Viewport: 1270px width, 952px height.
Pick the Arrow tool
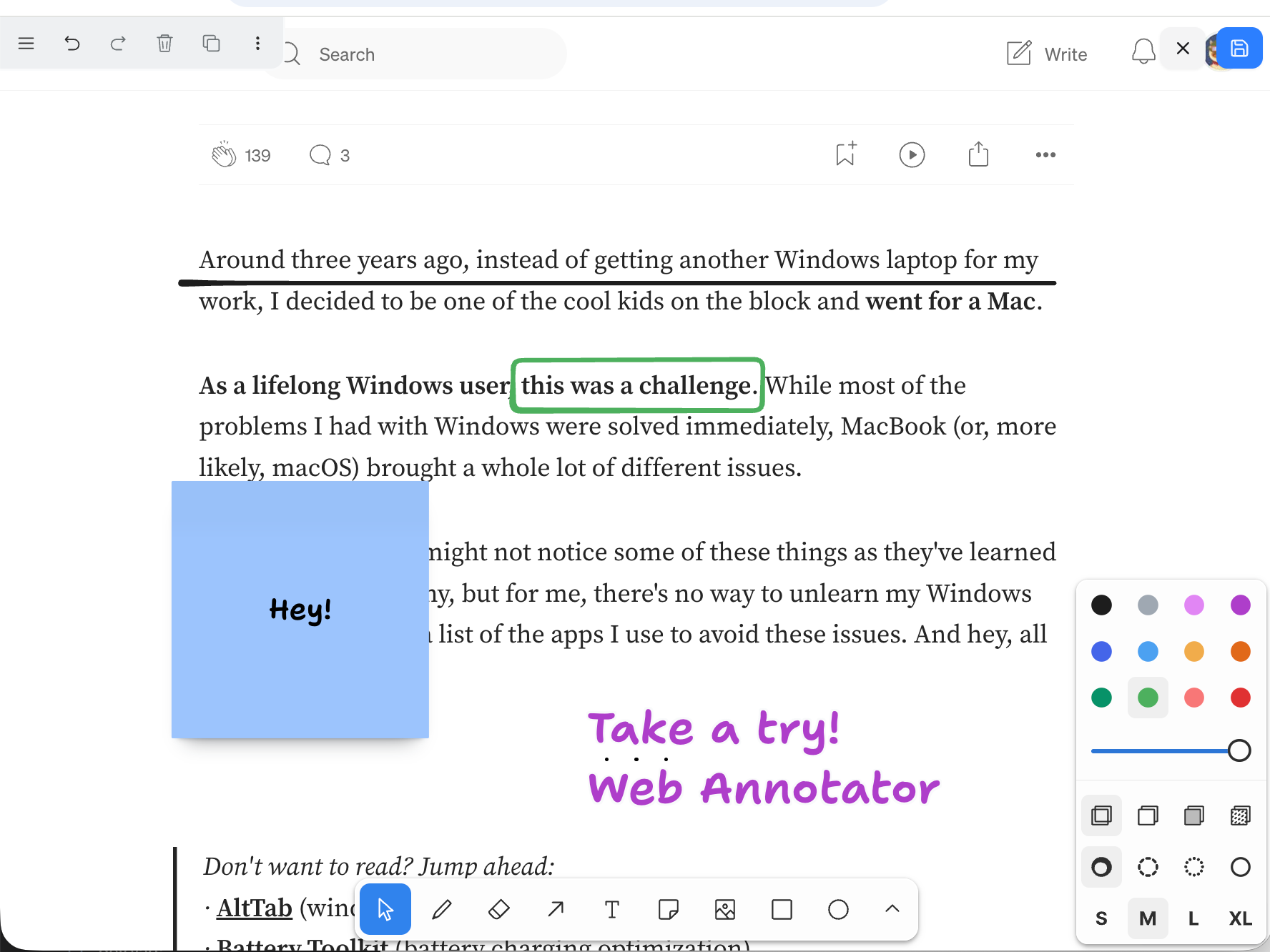[555, 909]
